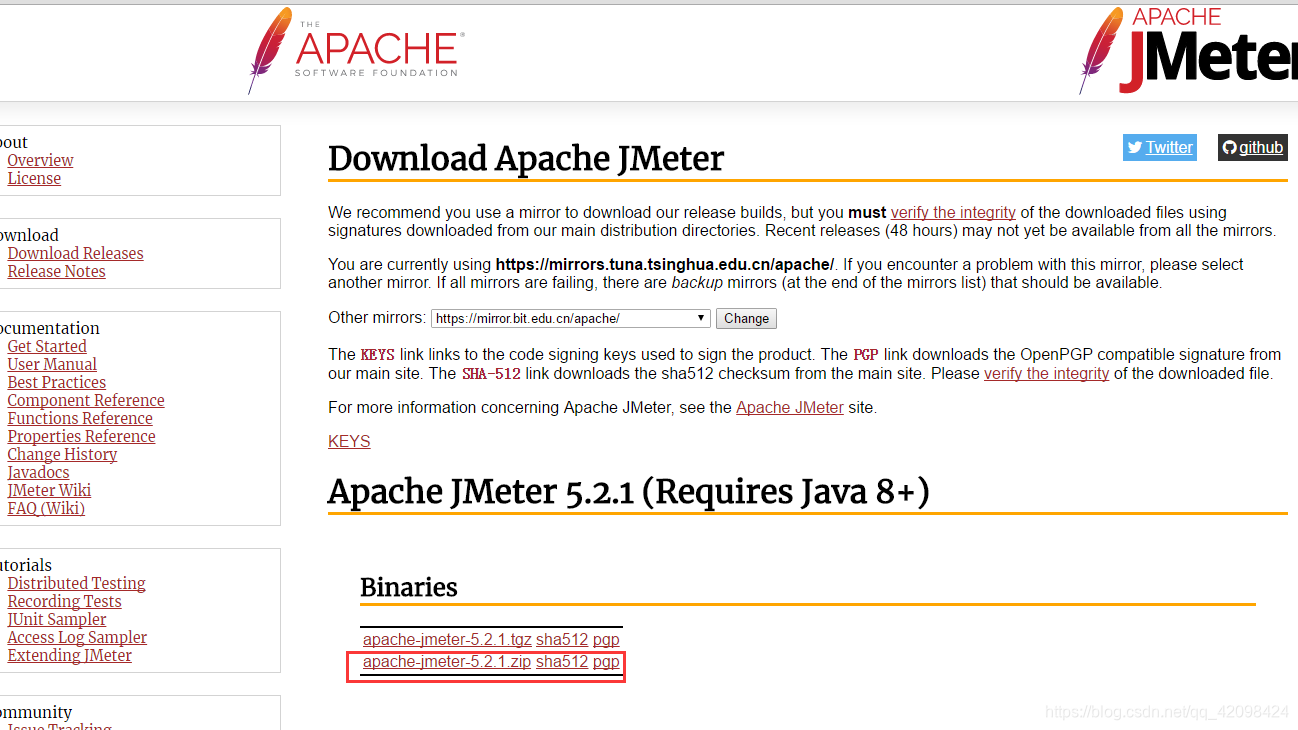Click the mirrors.tuna.tsinghua.edu.cn URL text
Viewport: 1298px width, 730px height.
pos(664,264)
